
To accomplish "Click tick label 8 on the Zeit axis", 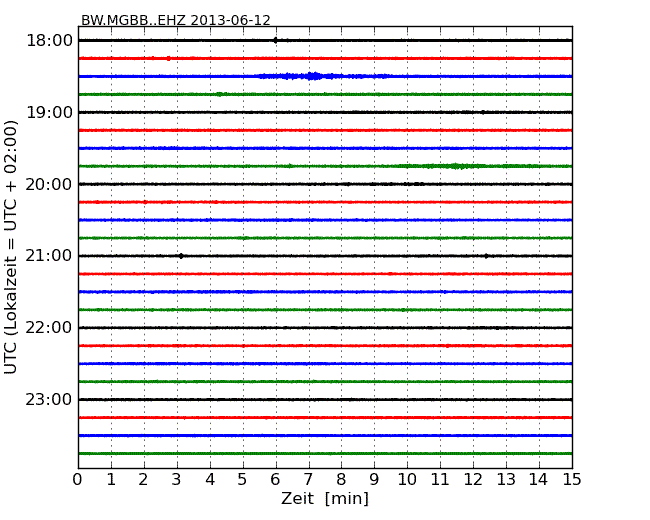I will pos(341,480).
